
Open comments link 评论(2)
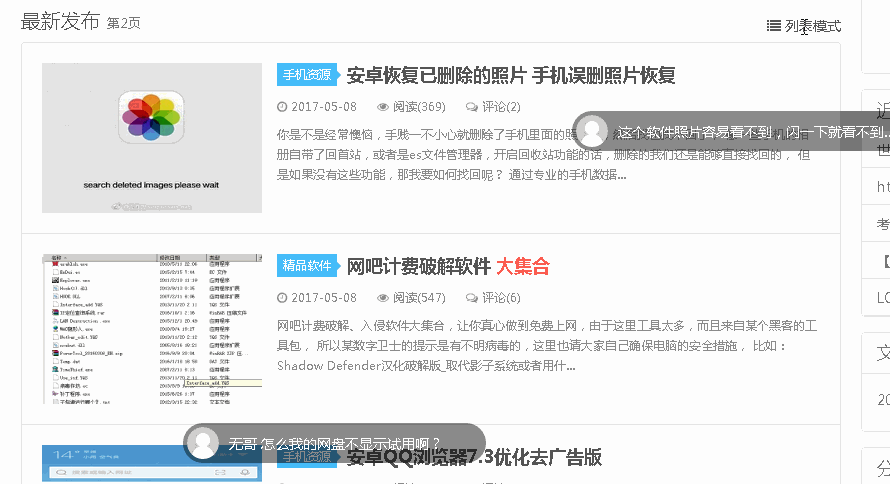[x=501, y=107]
